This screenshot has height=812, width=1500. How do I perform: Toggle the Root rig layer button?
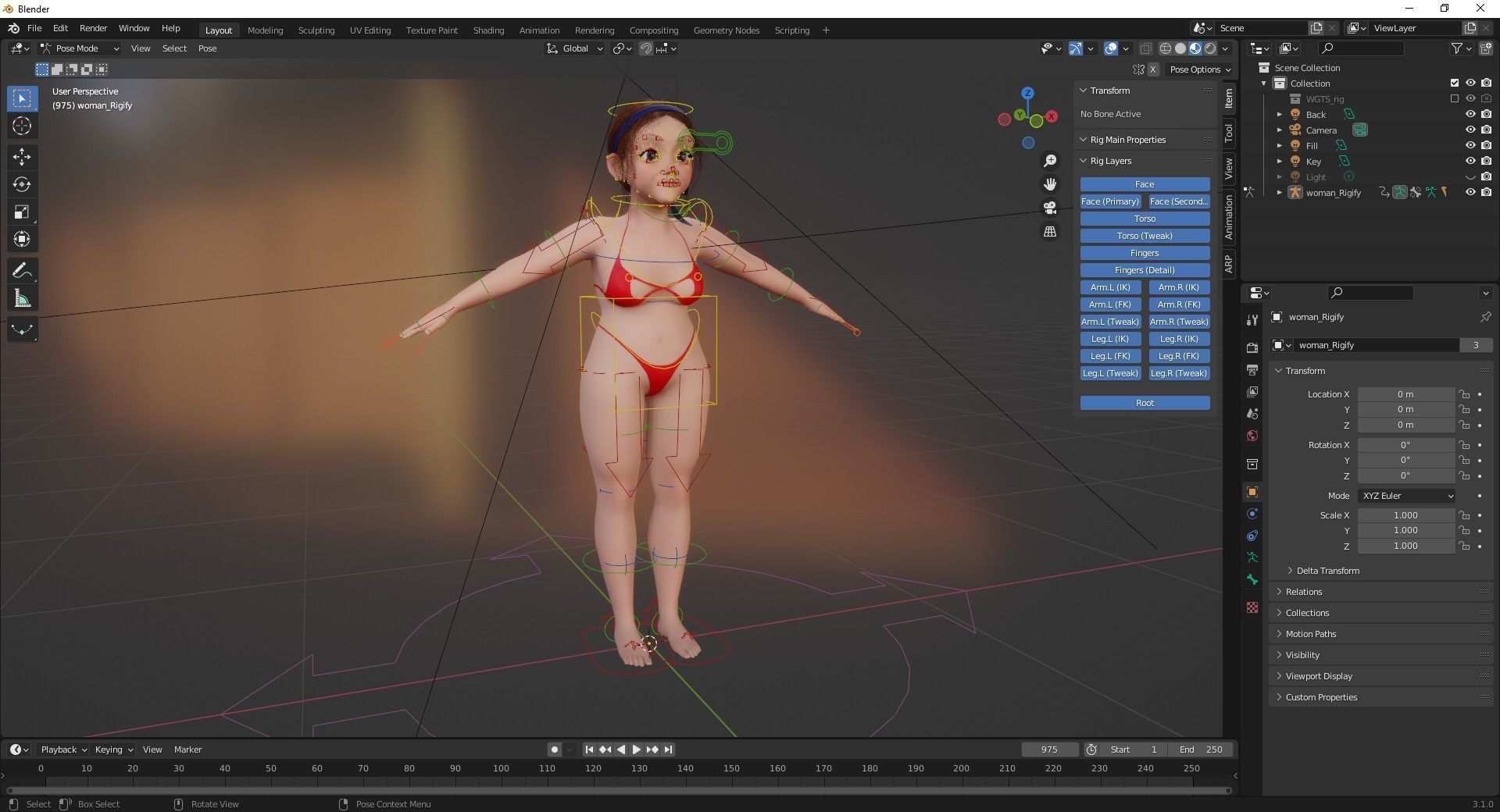coord(1145,403)
